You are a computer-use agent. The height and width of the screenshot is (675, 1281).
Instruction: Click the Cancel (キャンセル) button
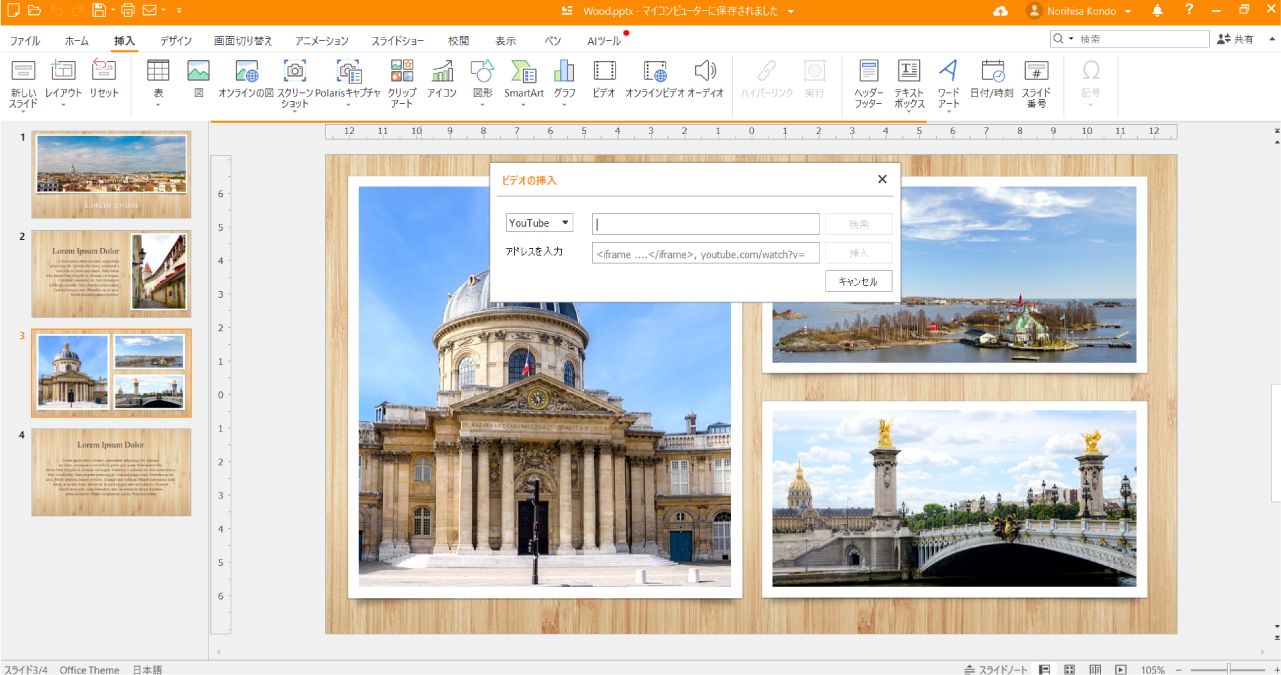click(x=858, y=282)
